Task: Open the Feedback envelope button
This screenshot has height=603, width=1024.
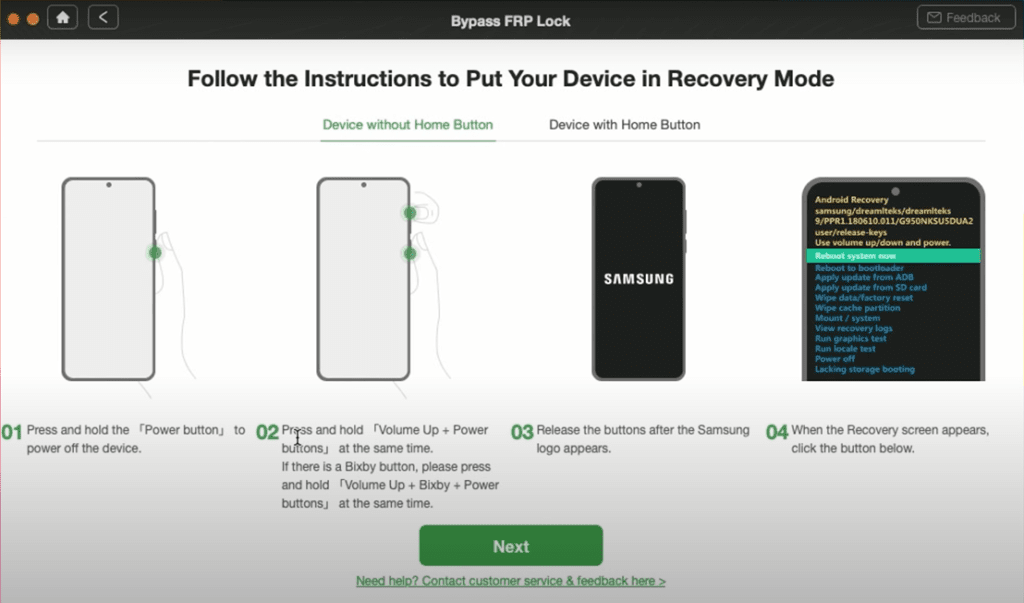Action: point(966,18)
